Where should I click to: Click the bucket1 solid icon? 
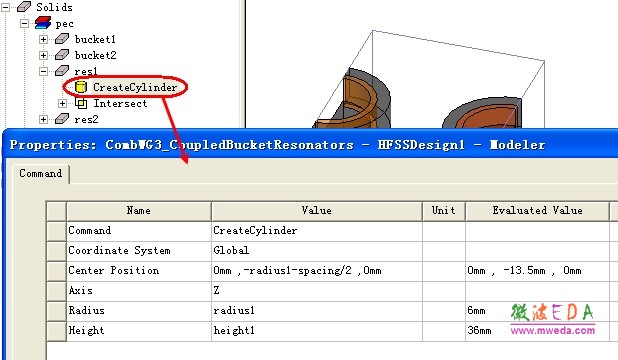[x=62, y=39]
